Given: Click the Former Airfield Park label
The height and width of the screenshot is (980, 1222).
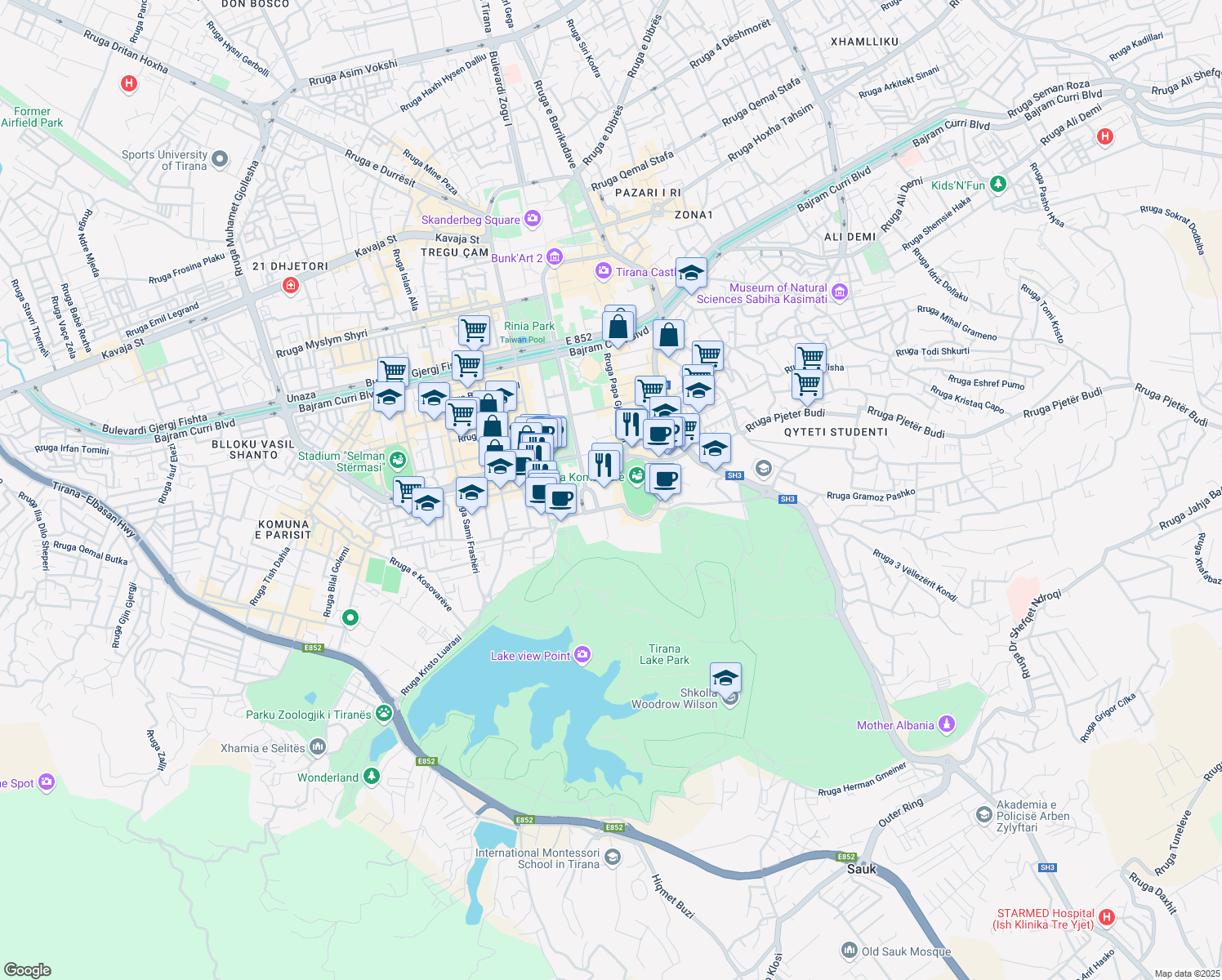Looking at the screenshot, I should [32, 117].
